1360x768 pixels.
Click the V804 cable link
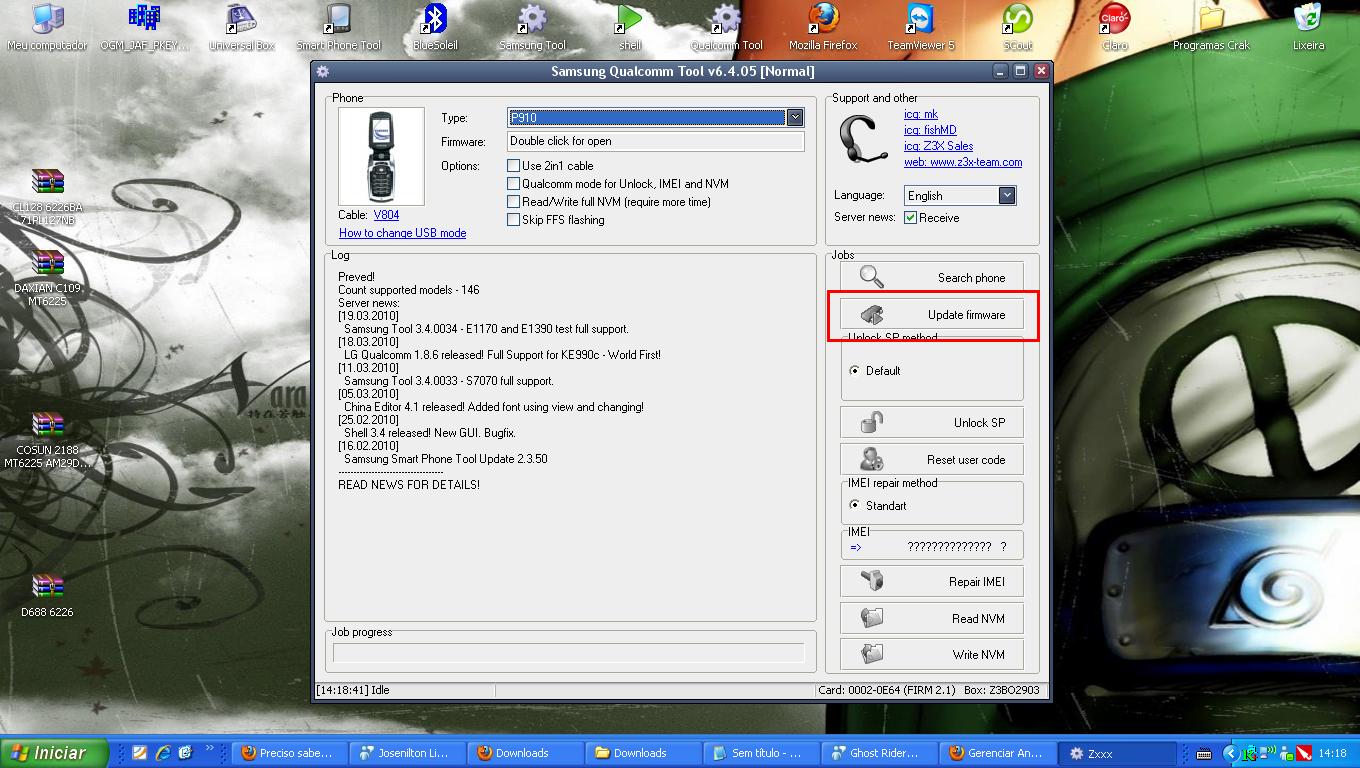click(x=386, y=215)
